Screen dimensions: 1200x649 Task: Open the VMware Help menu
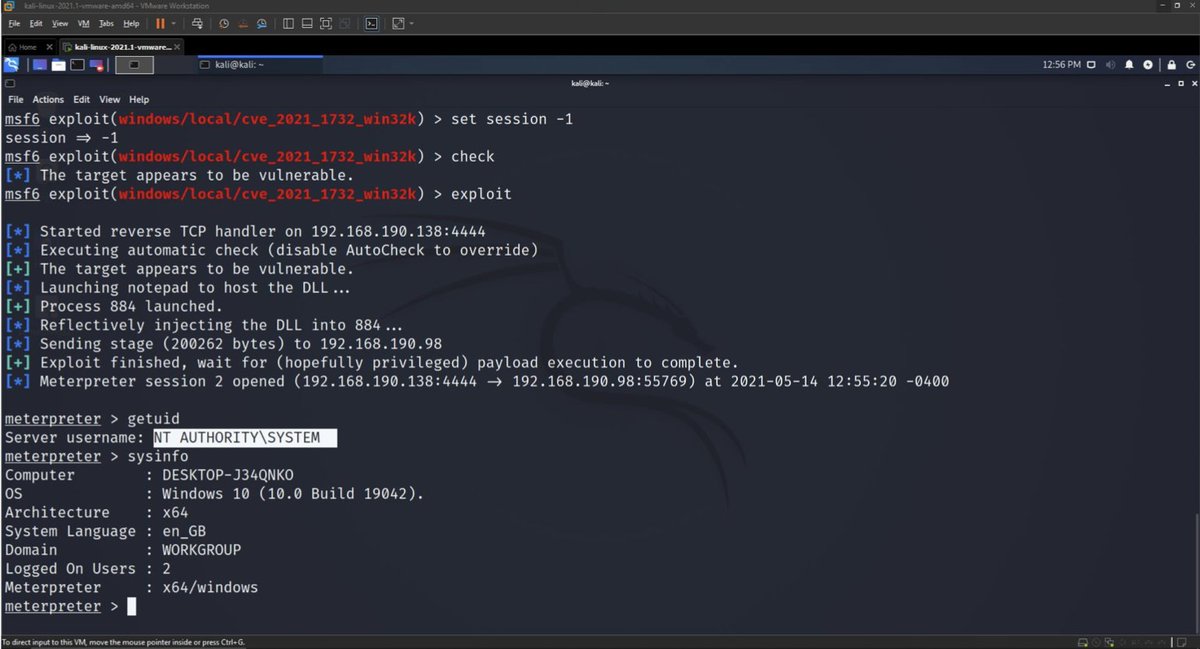point(131,23)
